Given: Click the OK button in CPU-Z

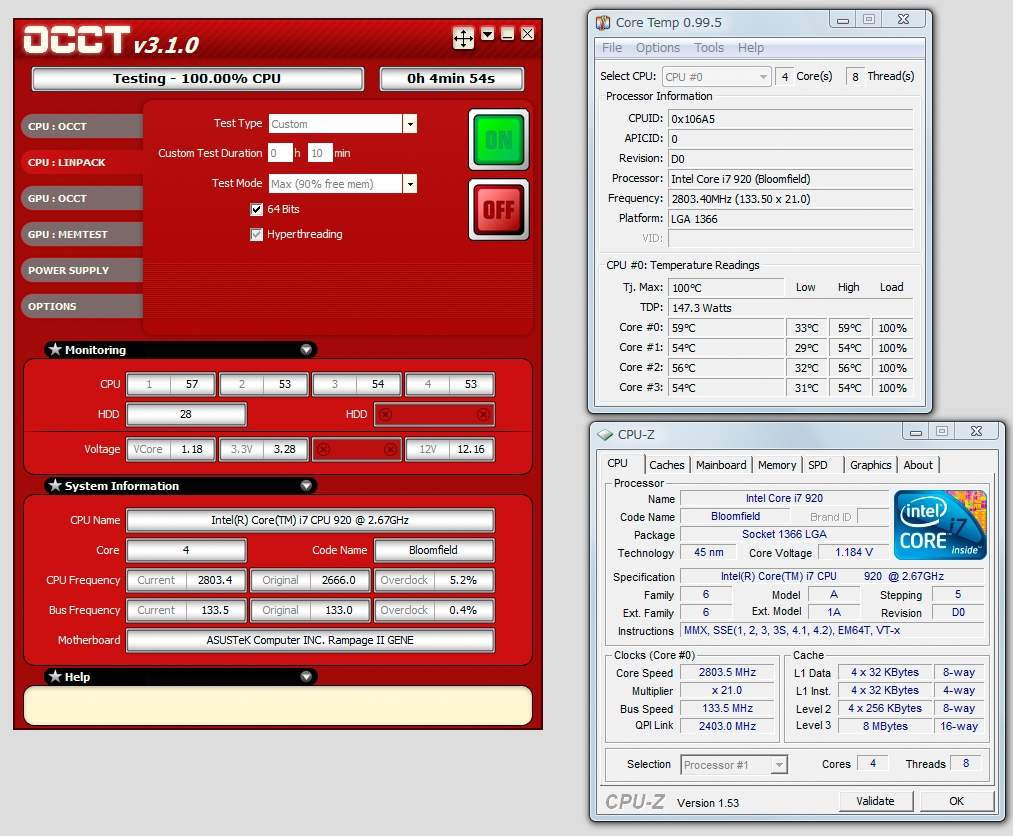Looking at the screenshot, I should coord(957,801).
